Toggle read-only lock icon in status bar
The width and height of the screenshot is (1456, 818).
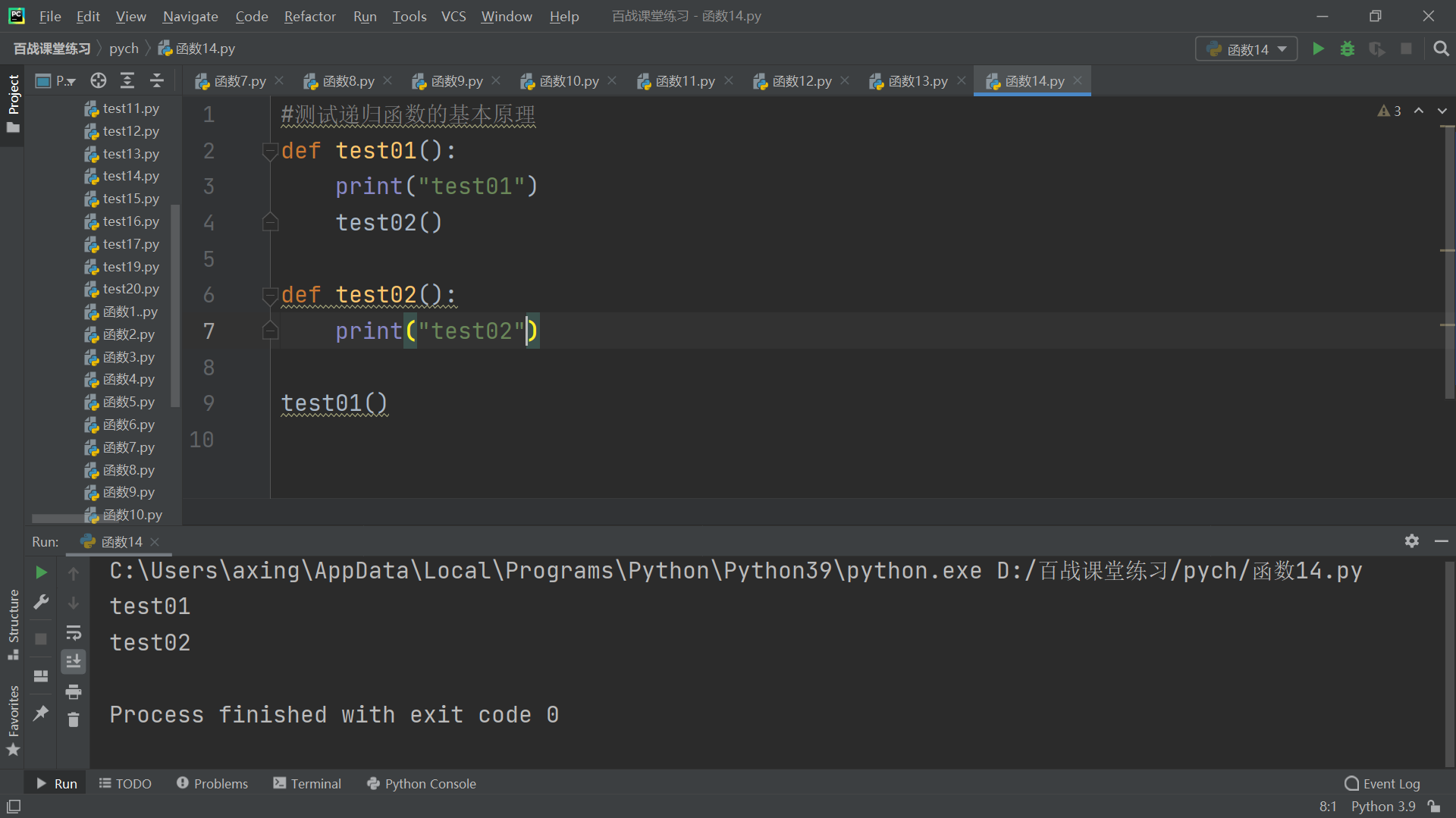pyautogui.click(x=1434, y=807)
